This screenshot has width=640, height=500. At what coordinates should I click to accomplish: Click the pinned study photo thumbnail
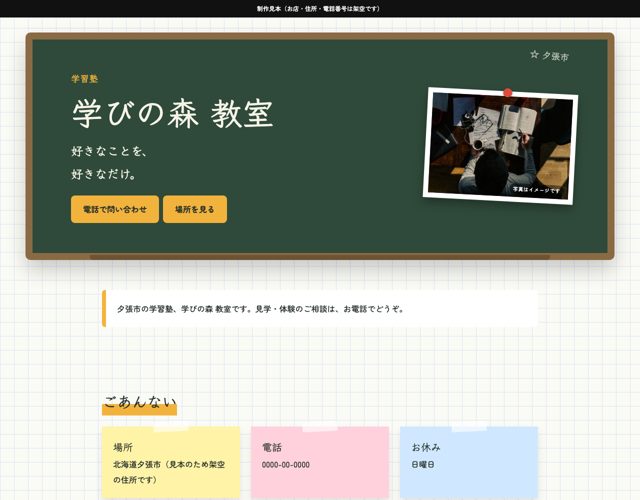click(x=500, y=146)
